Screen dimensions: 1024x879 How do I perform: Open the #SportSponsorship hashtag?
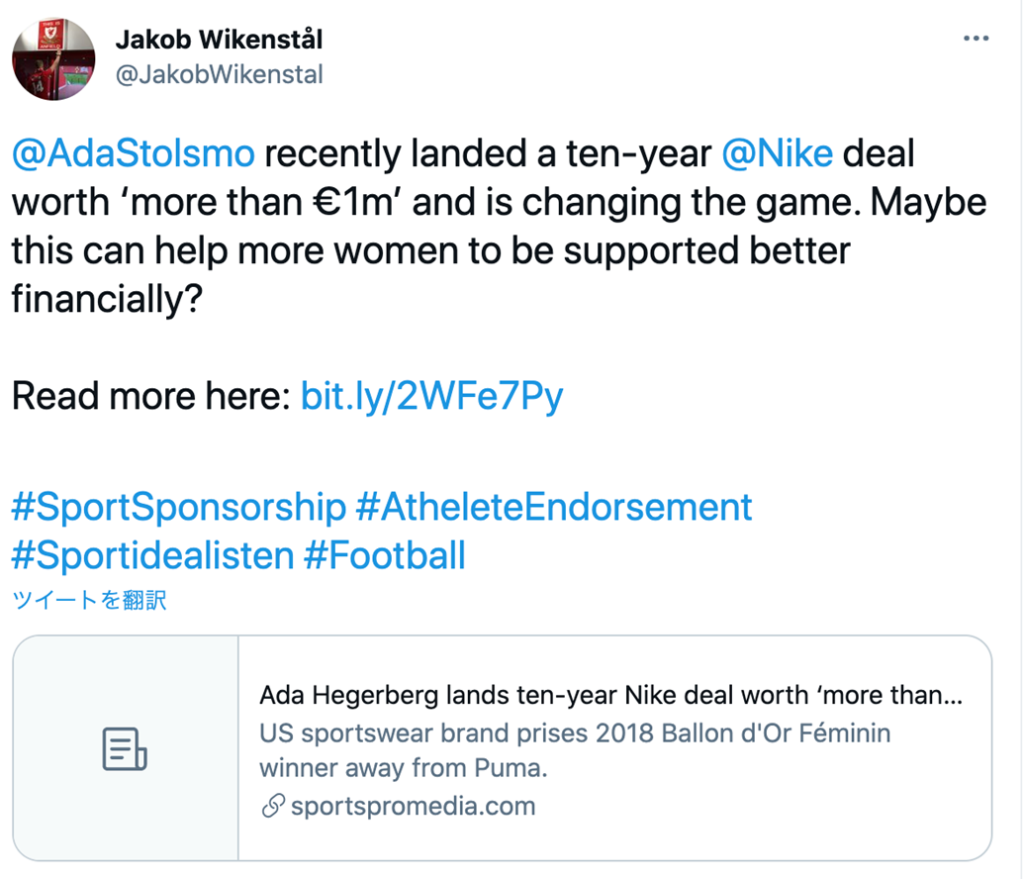coord(179,507)
